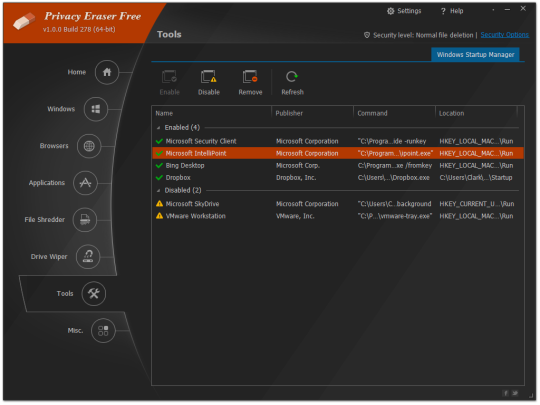Select the Drive Wiper label
Viewport: 540px width, 405px height.
(x=49, y=257)
